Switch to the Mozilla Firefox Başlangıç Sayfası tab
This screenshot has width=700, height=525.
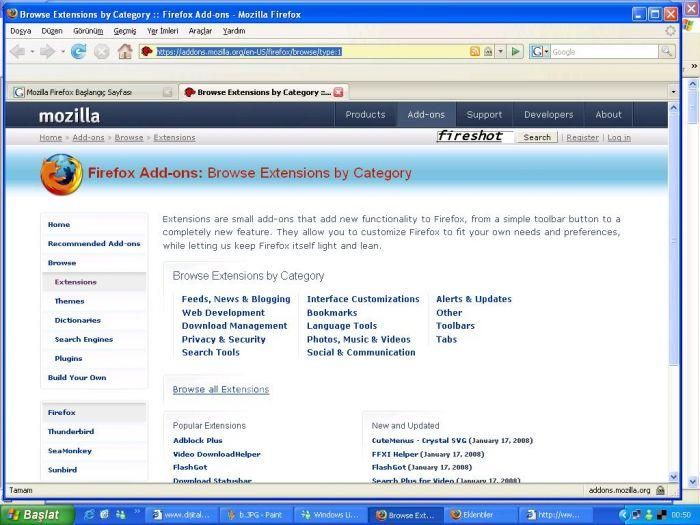tap(85, 92)
